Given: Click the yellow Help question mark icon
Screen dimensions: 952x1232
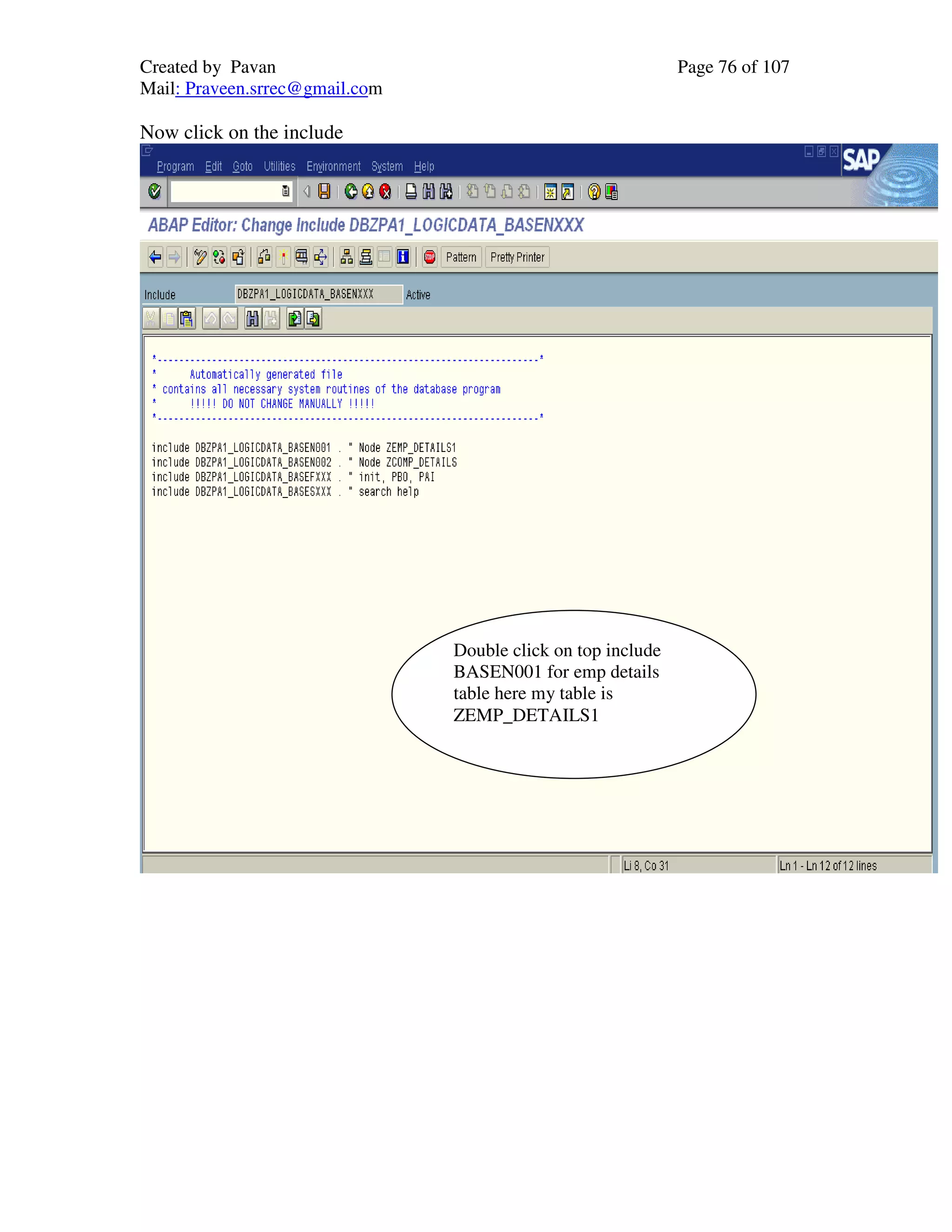Looking at the screenshot, I should click(x=594, y=192).
